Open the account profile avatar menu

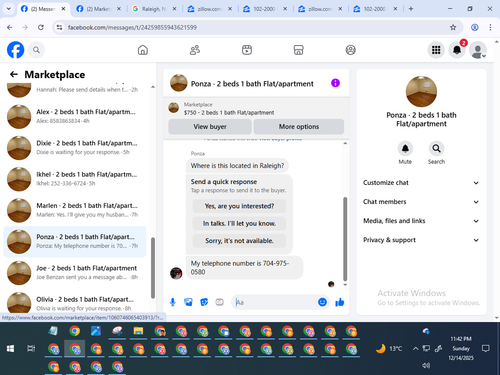[x=478, y=50]
